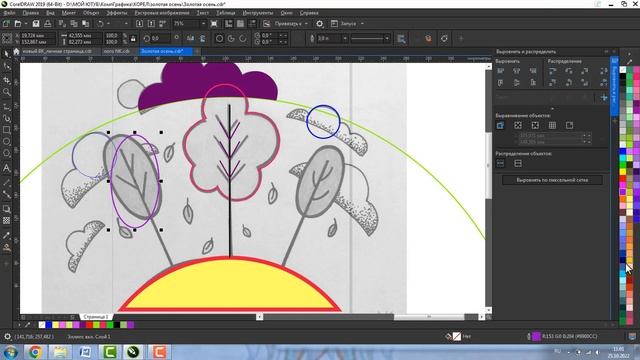Click Distribute left icon in docker
This screenshot has width=640, height=360.
pos(553,71)
